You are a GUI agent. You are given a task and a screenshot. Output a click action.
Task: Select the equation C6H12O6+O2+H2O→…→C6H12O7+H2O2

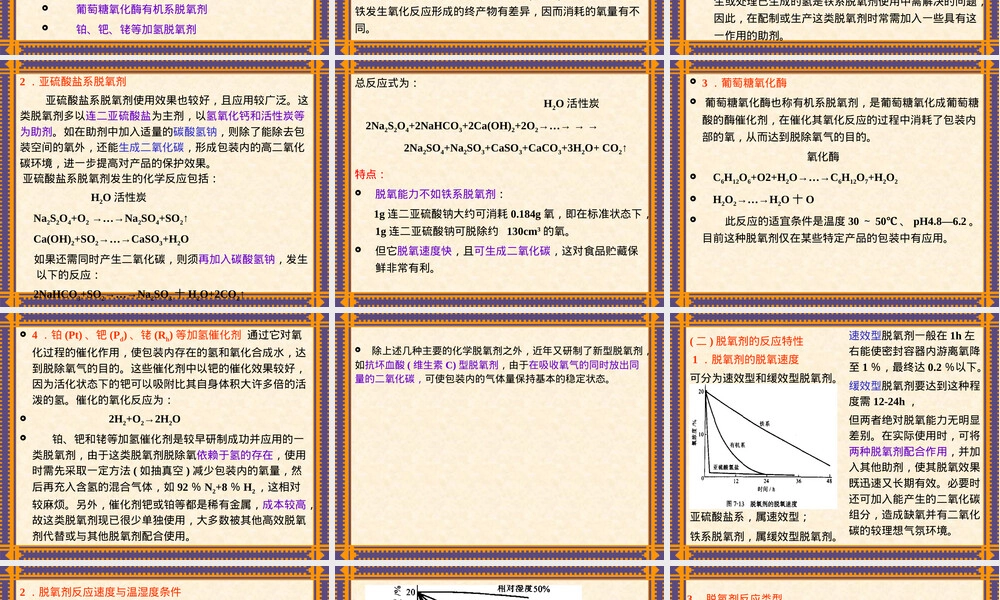(x=805, y=179)
